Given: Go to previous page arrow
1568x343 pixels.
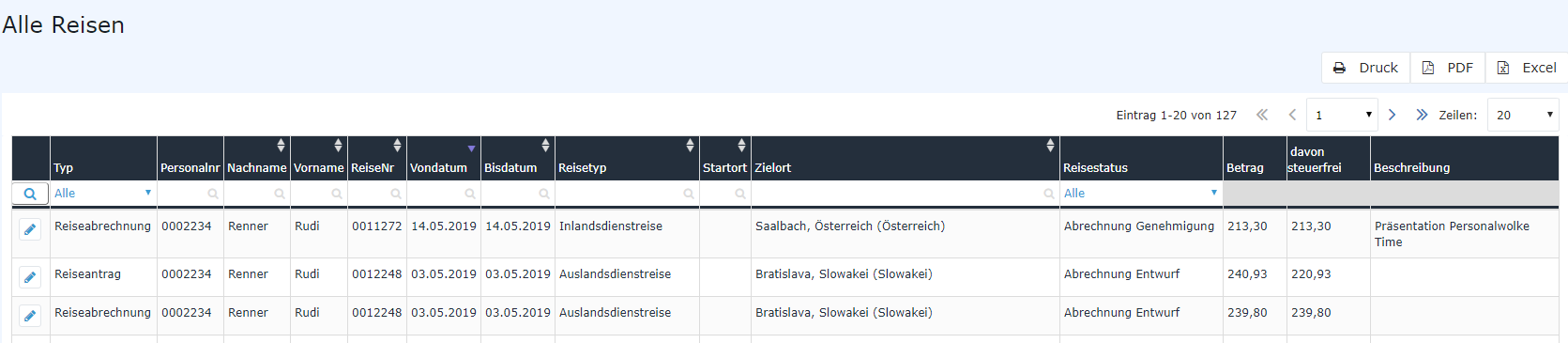Looking at the screenshot, I should [x=1292, y=115].
